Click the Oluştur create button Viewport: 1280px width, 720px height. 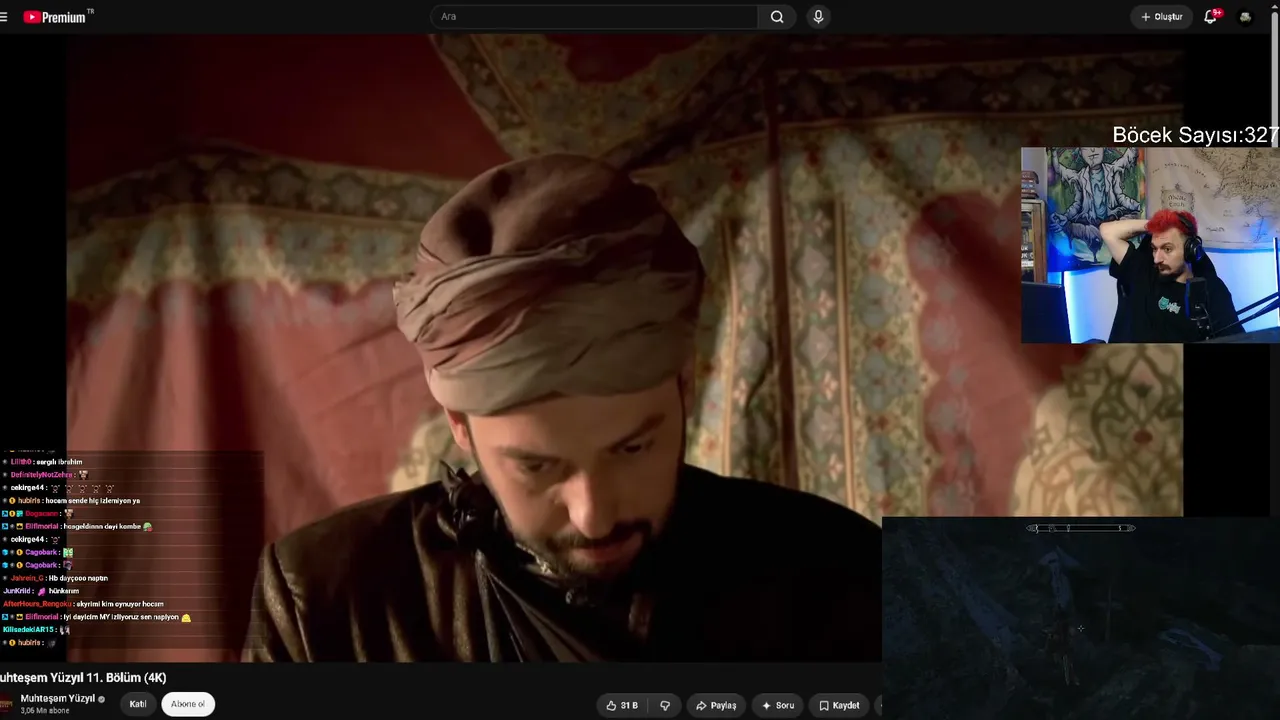point(1162,17)
